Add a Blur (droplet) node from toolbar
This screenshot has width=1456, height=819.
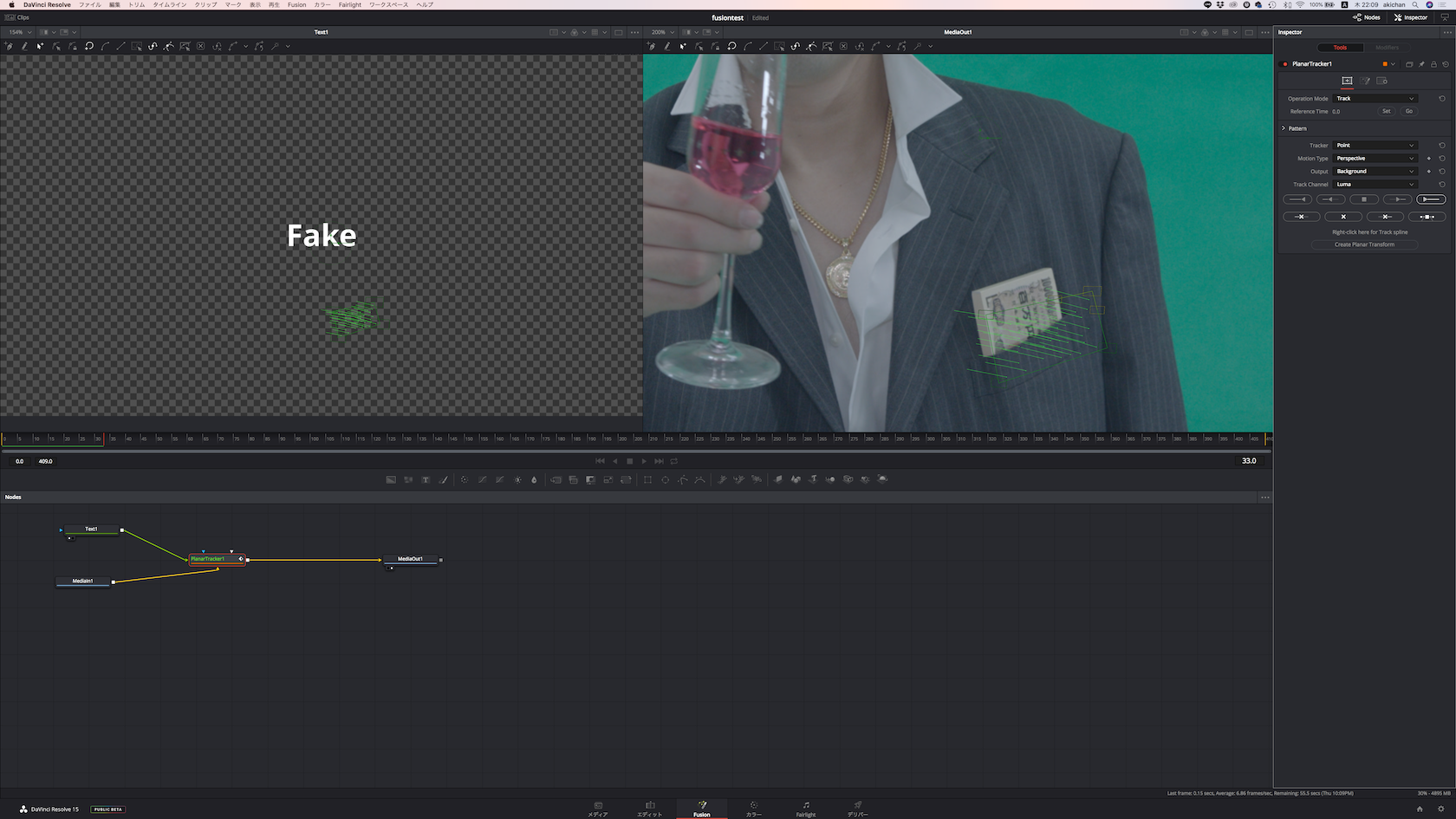click(x=534, y=479)
